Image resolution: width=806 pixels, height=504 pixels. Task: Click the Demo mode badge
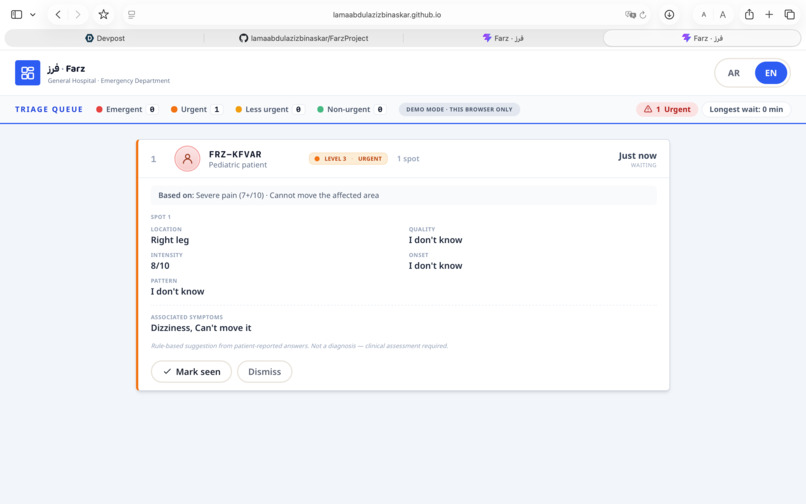tap(459, 109)
